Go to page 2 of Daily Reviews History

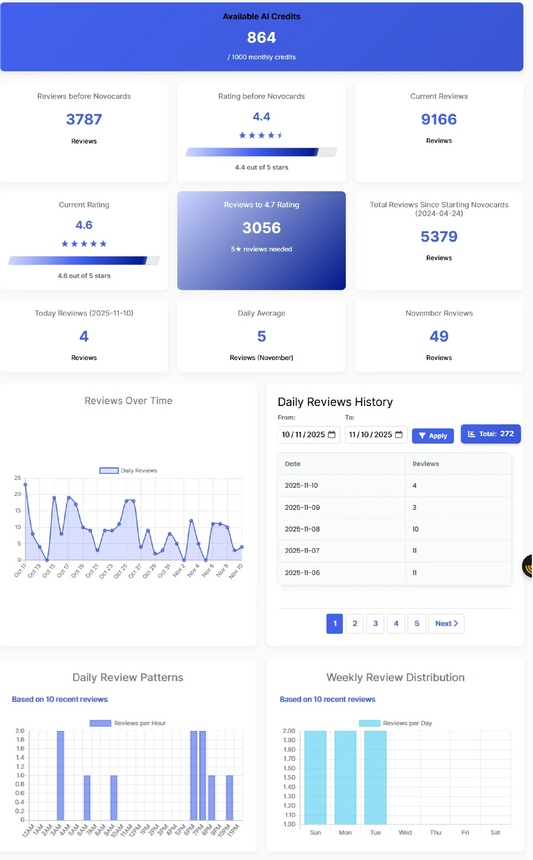point(355,624)
